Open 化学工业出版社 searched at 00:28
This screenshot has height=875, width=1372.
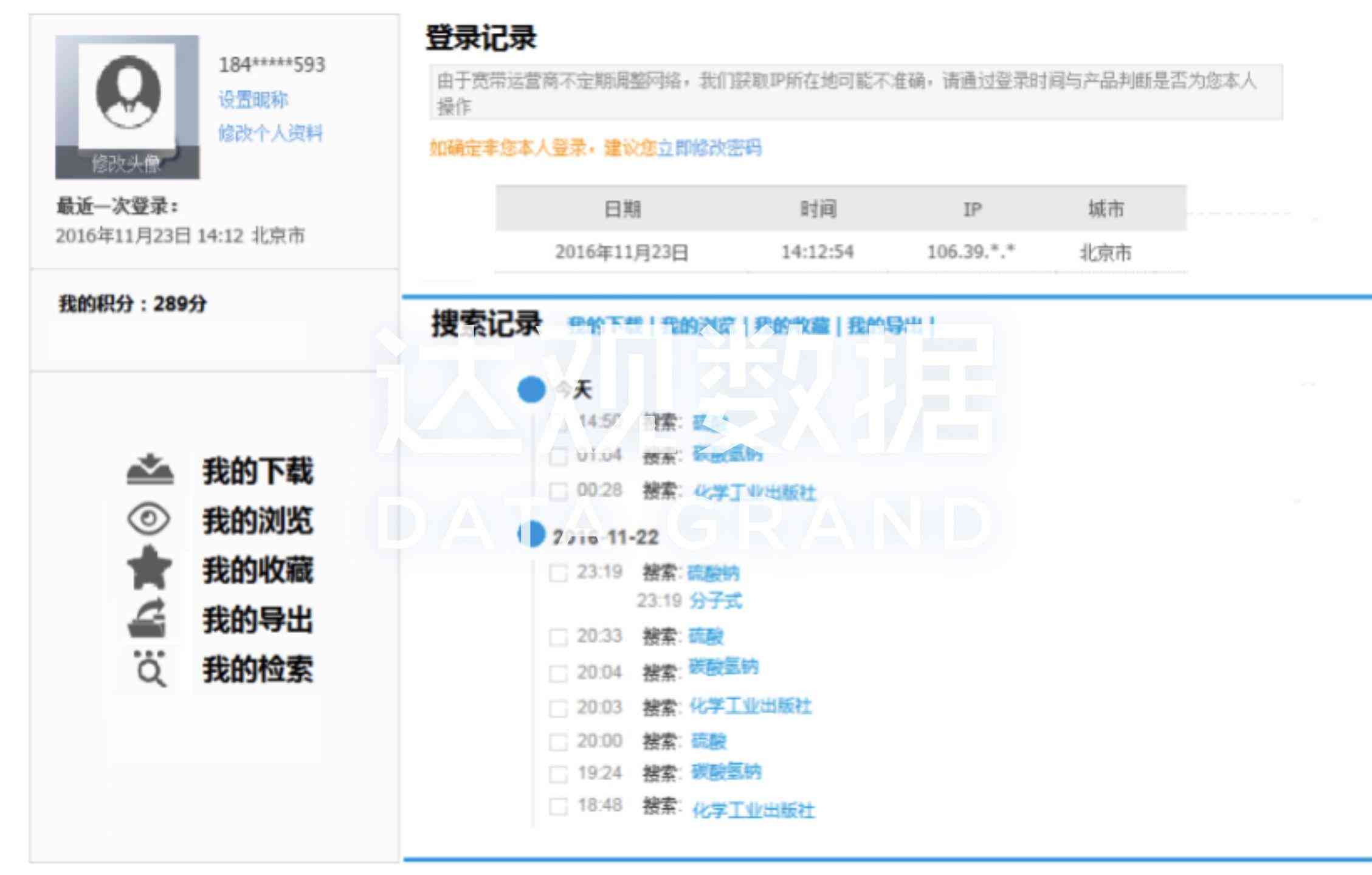coord(754,492)
